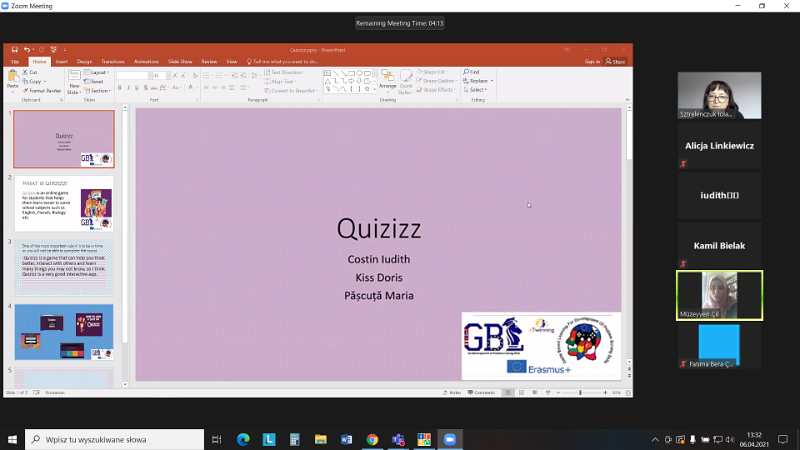Click the Arrange objects icon
This screenshot has height=450, width=800.
[388, 80]
